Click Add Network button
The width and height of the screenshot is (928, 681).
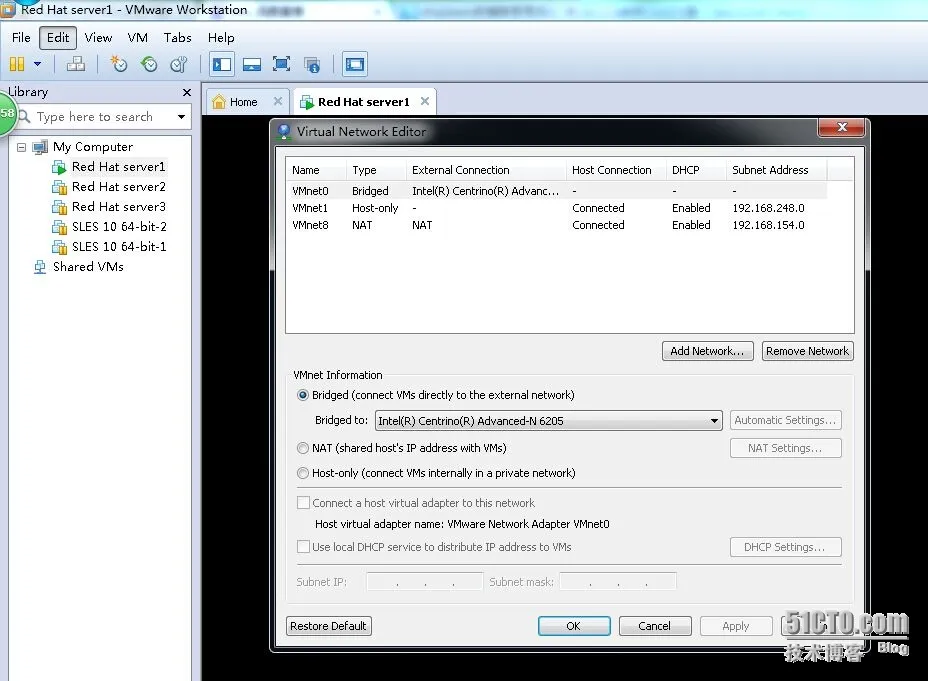(707, 351)
